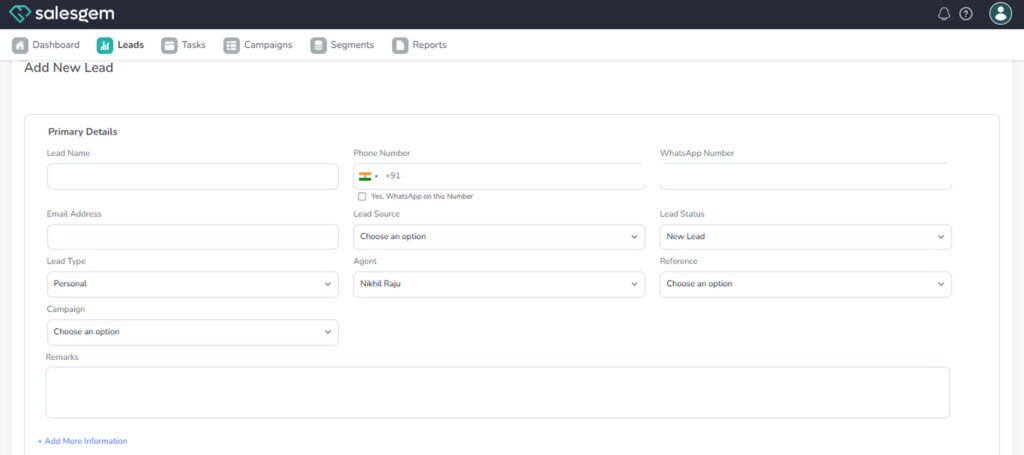The image size is (1024, 455).
Task: Open the notifications bell icon
Action: (x=944, y=14)
